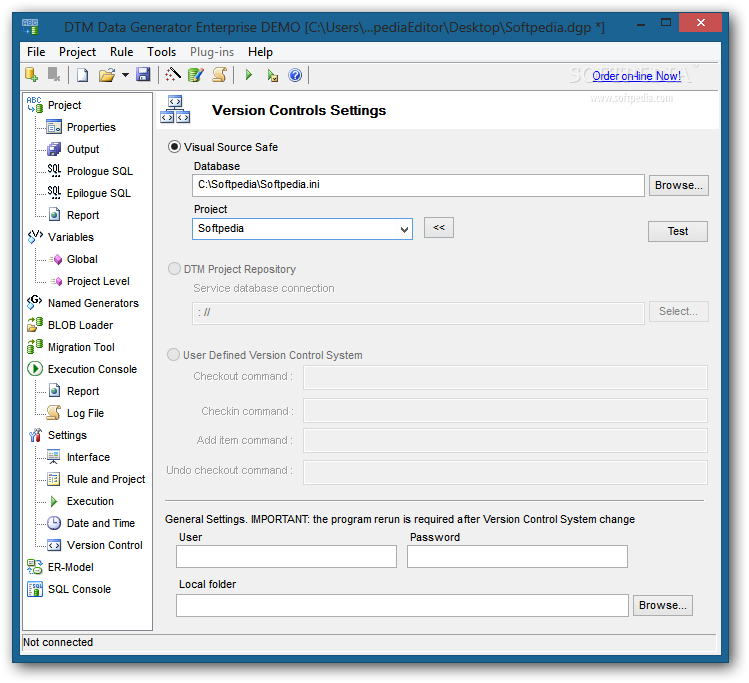
Task: Click the Checkout command field
Action: tap(505, 377)
